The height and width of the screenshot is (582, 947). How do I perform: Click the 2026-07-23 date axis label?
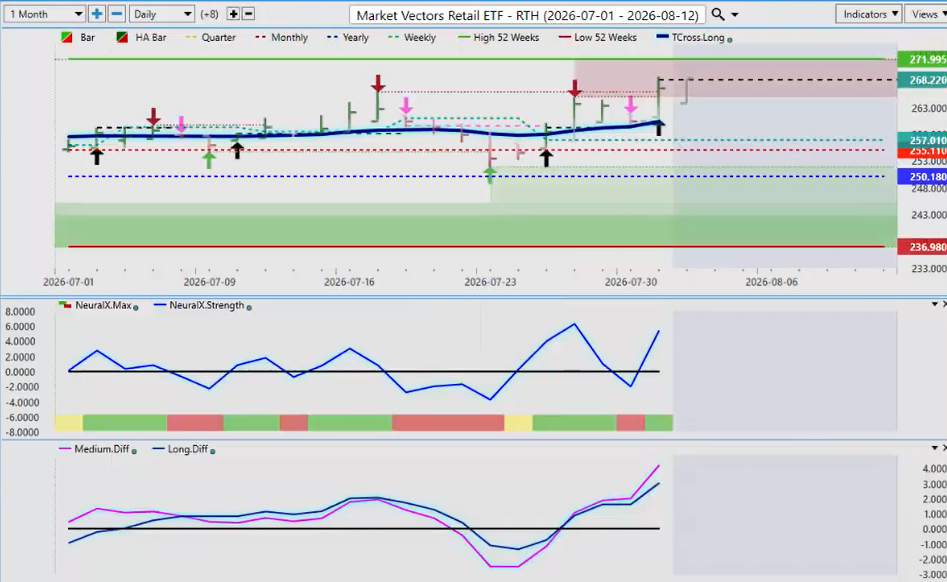click(490, 282)
